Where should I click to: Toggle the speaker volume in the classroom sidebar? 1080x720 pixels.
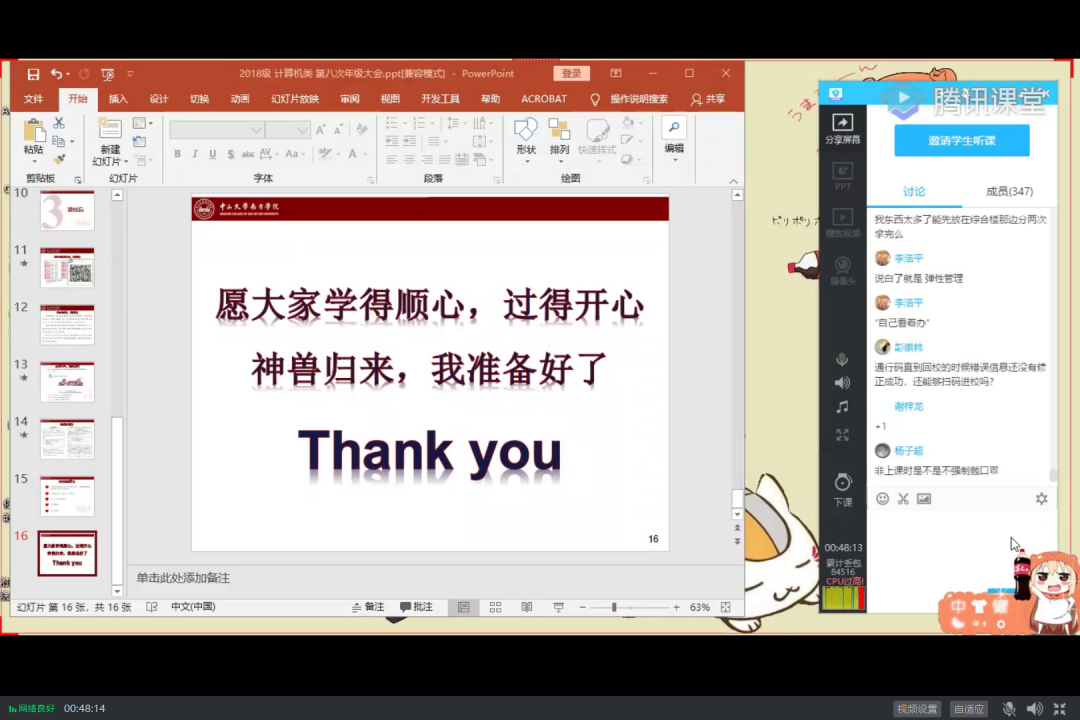(x=842, y=382)
